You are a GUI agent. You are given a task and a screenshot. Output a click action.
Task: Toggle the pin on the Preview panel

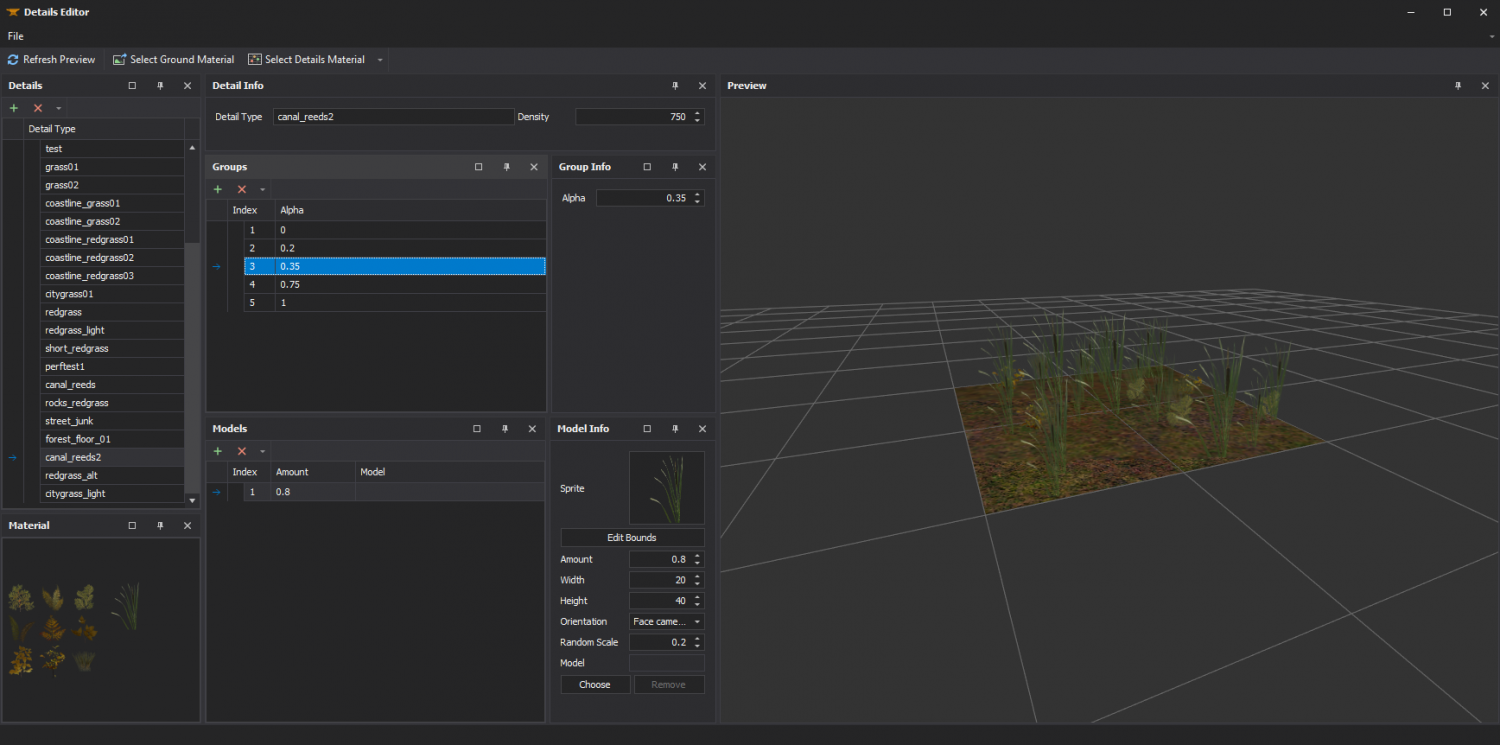1458,86
